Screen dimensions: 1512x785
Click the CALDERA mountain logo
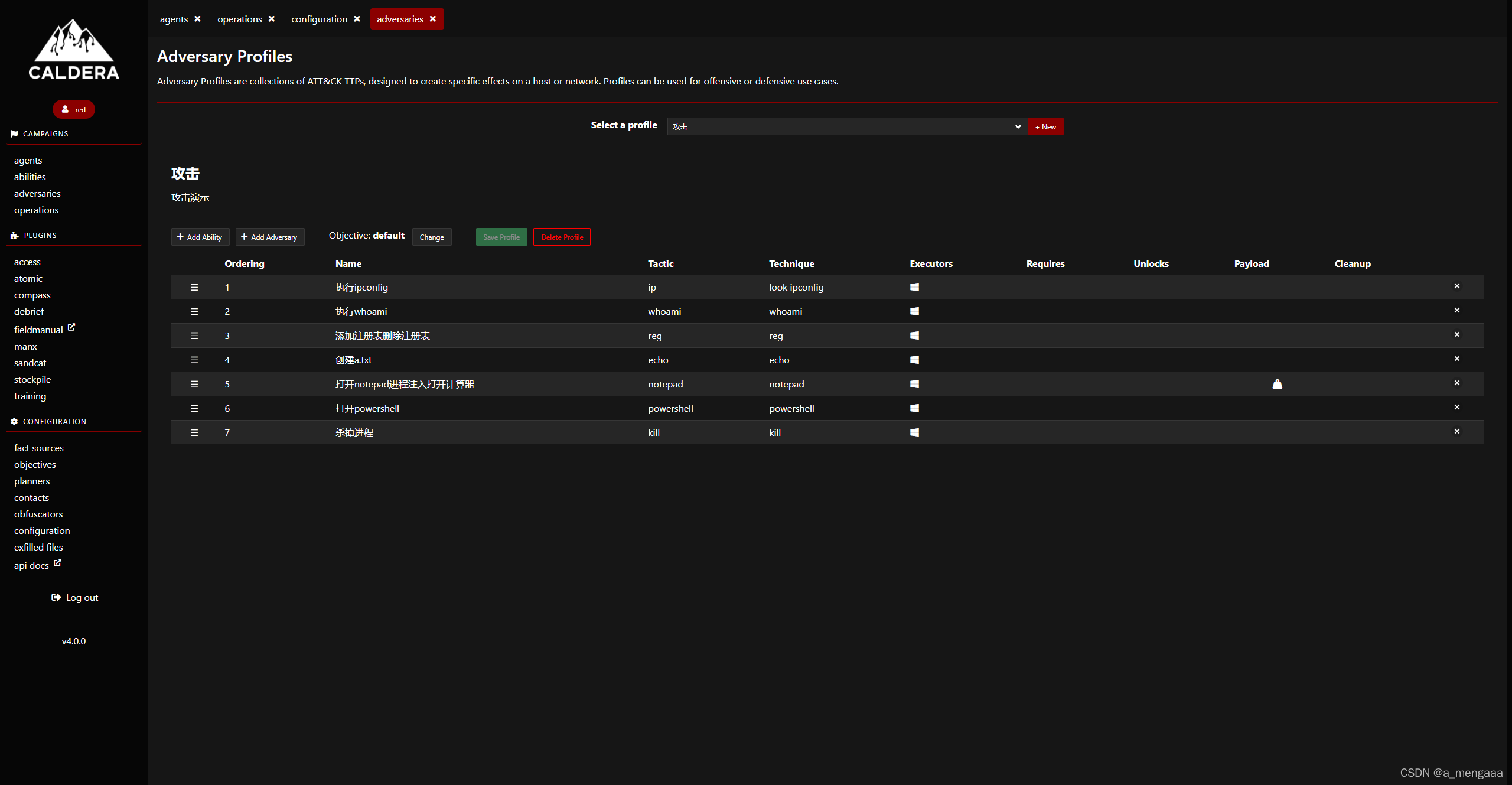coord(74,50)
